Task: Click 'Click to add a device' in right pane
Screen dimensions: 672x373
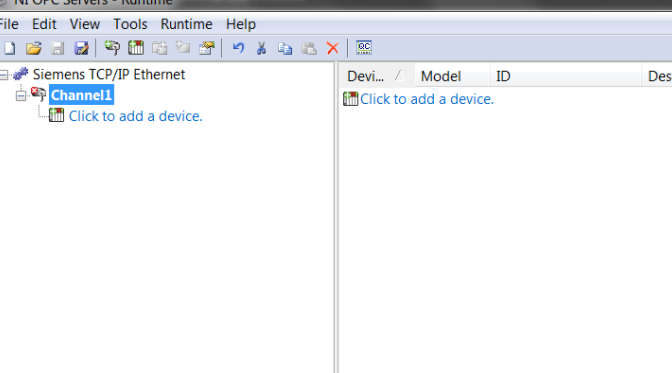Action: (x=427, y=99)
